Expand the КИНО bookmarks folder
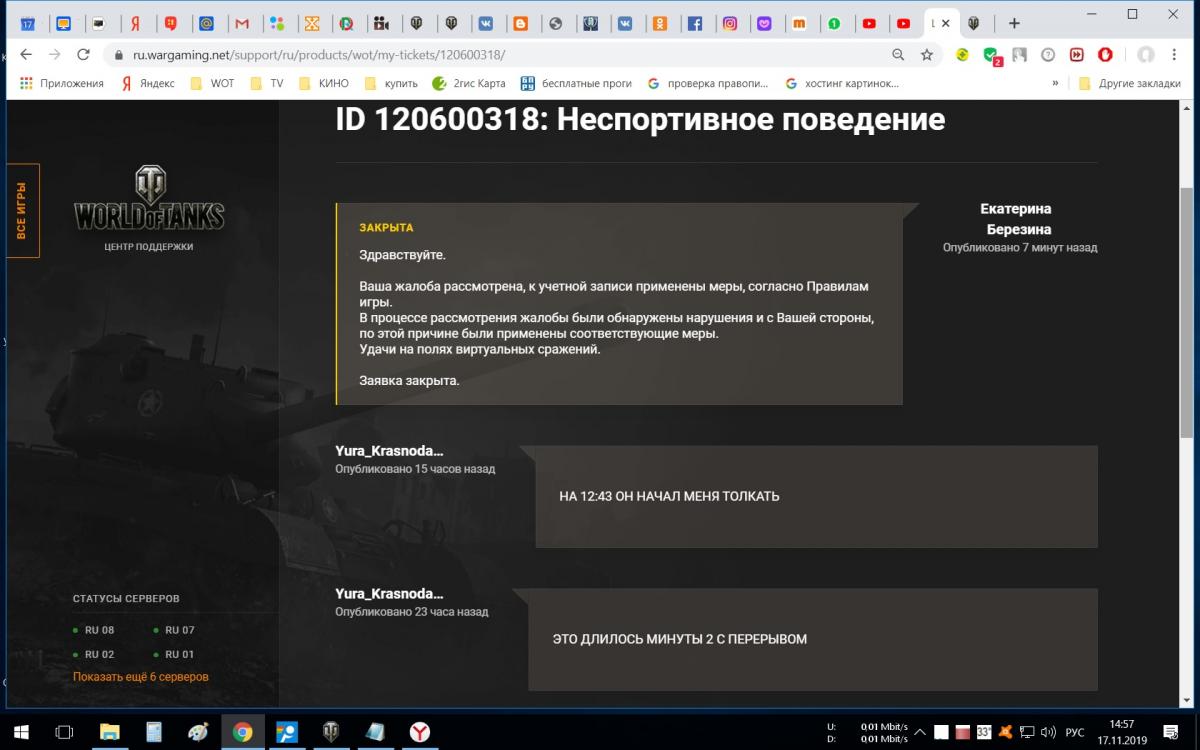The width and height of the screenshot is (1200, 750). pyautogui.click(x=324, y=84)
